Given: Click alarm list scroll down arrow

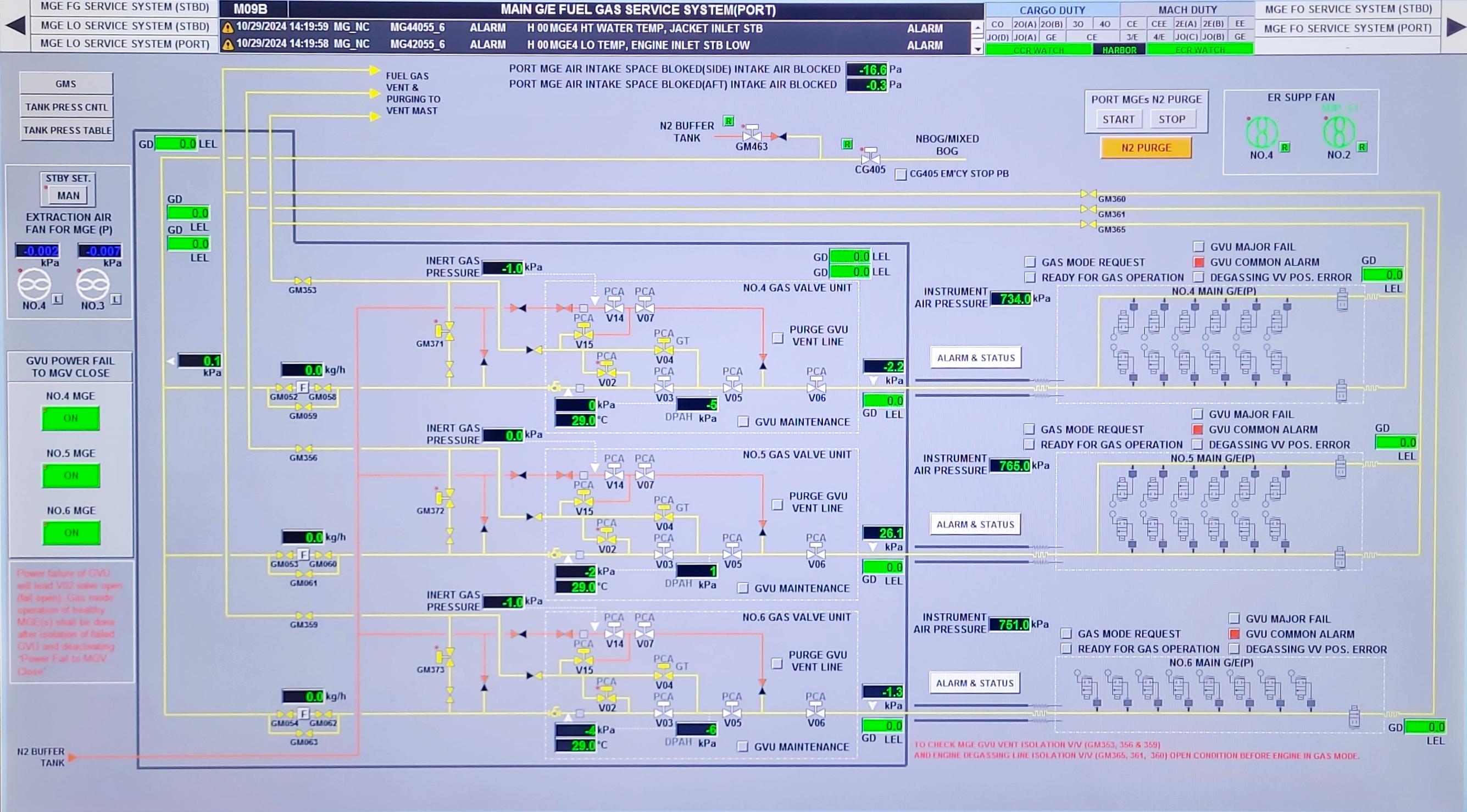Looking at the screenshot, I should pos(978,48).
